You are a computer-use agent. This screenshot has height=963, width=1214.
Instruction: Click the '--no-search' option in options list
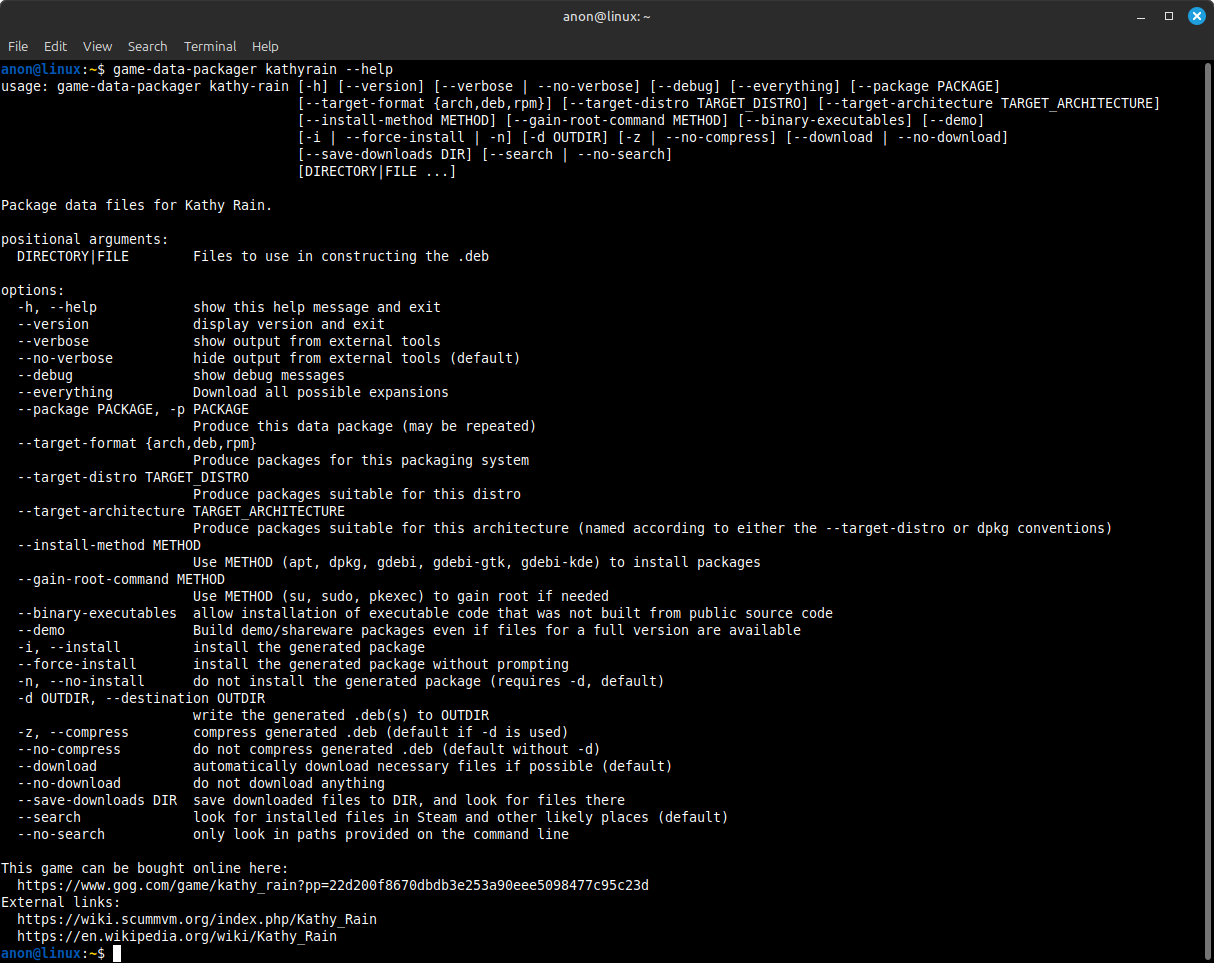[x=61, y=834]
